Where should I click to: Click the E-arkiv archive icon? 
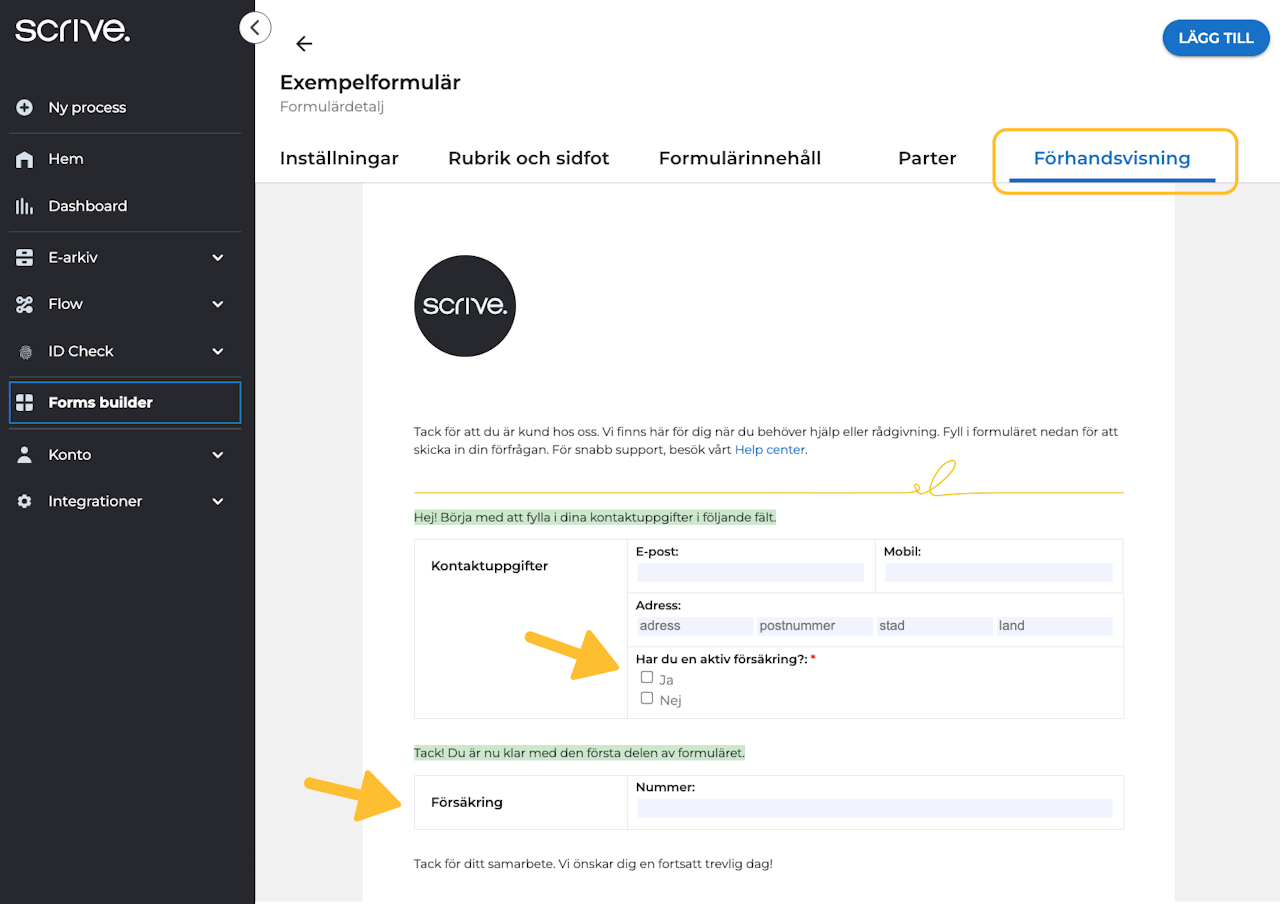(25, 258)
